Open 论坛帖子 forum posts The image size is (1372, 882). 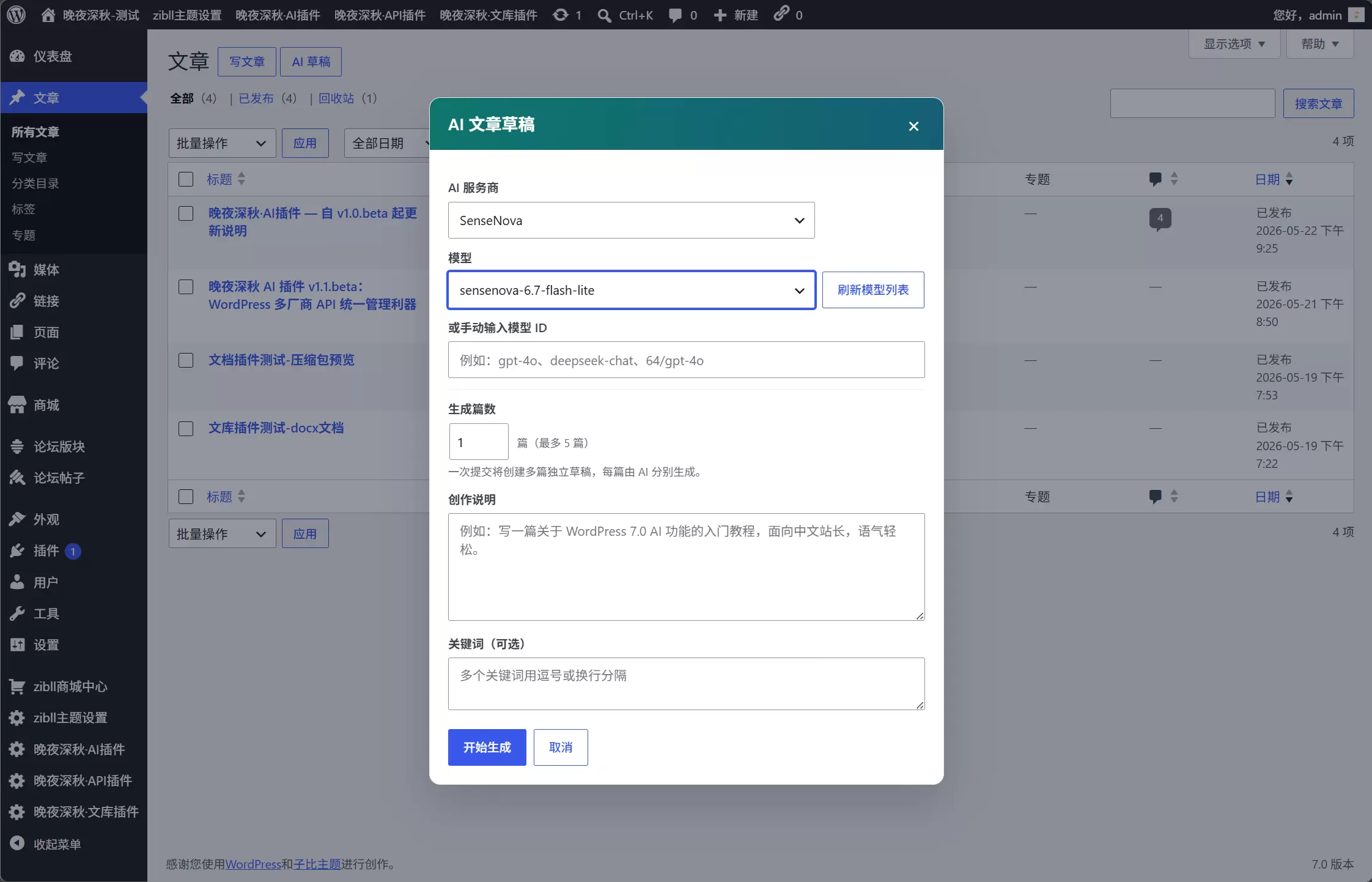point(73,478)
